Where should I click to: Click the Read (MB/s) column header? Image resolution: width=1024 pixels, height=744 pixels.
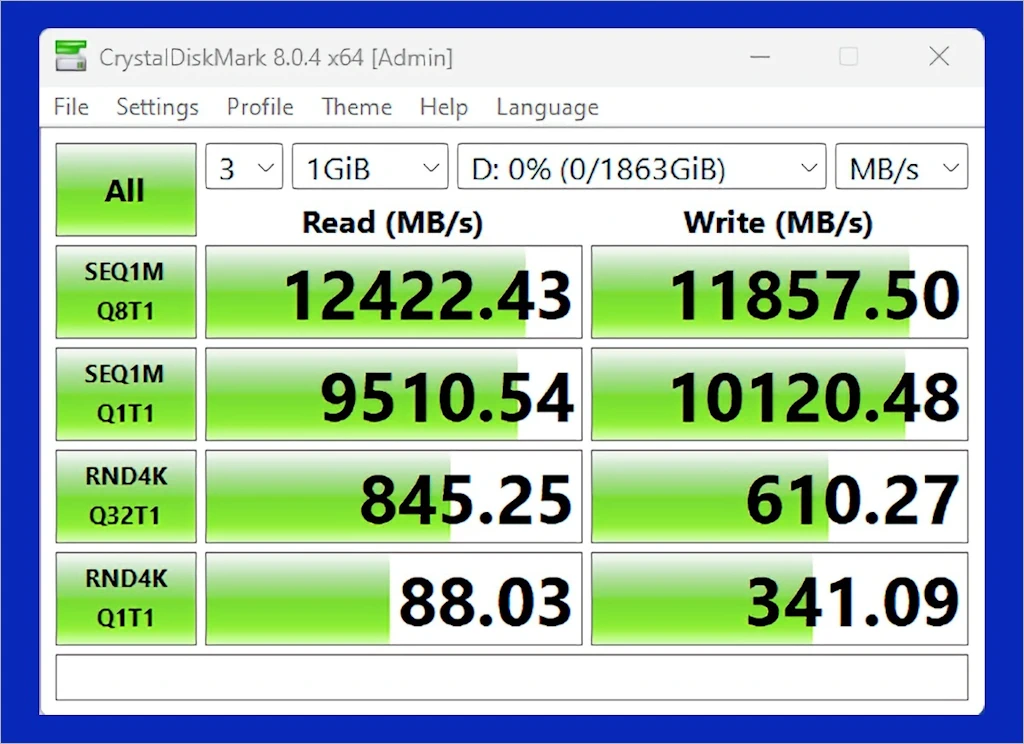(x=392, y=223)
